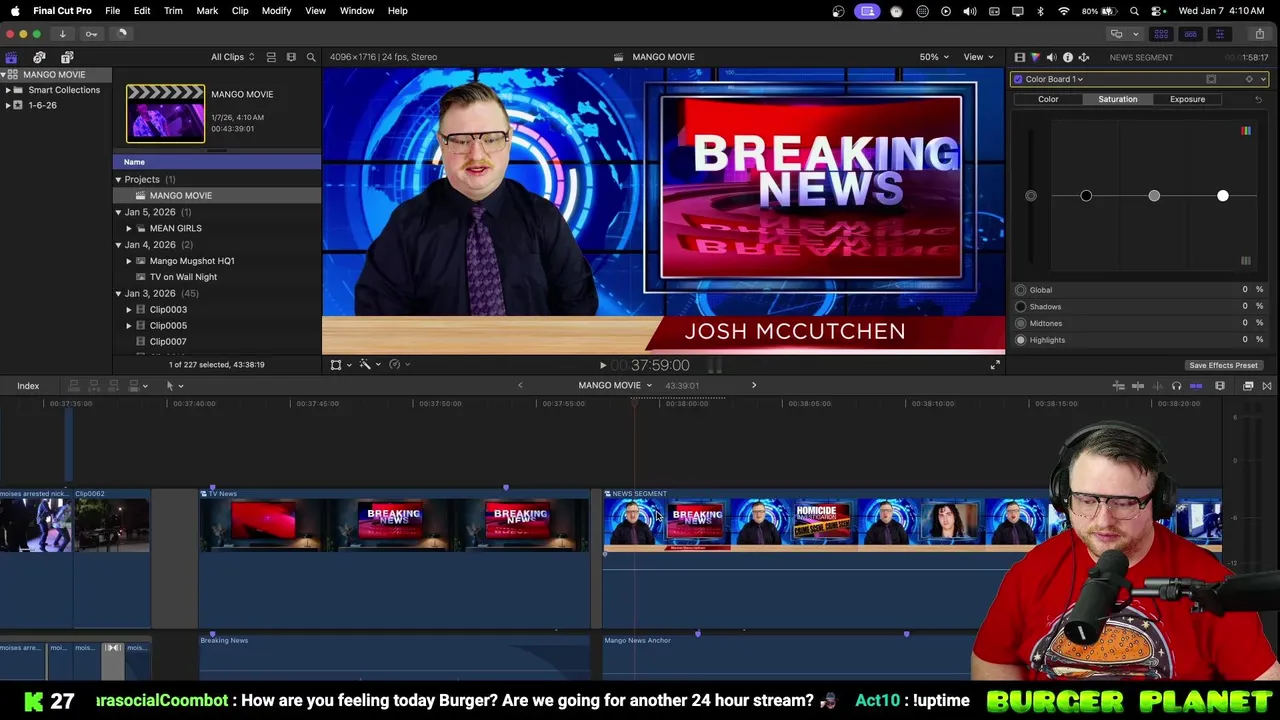This screenshot has width=1280, height=720.
Task: Switch to the Color tab
Action: 1048,99
